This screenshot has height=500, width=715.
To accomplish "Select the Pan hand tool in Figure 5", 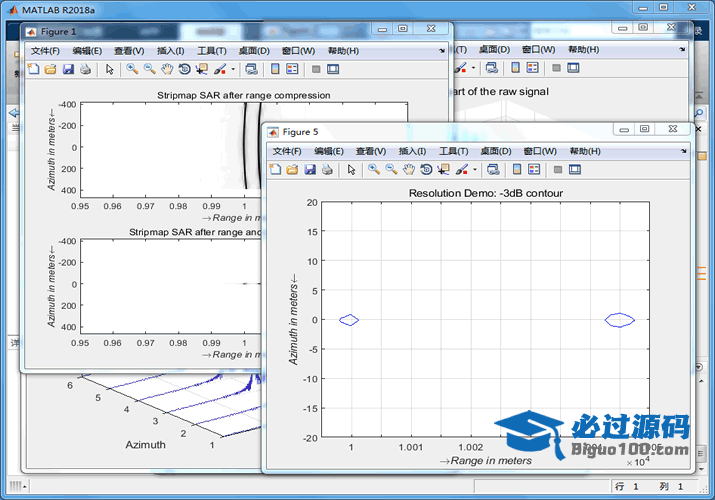I will [408, 170].
